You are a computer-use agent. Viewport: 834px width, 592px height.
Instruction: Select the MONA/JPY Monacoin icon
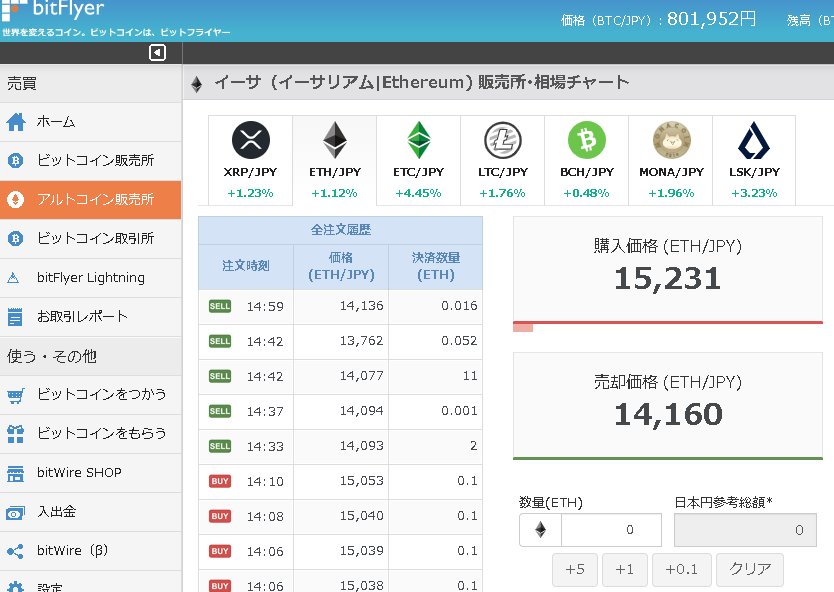click(x=671, y=140)
